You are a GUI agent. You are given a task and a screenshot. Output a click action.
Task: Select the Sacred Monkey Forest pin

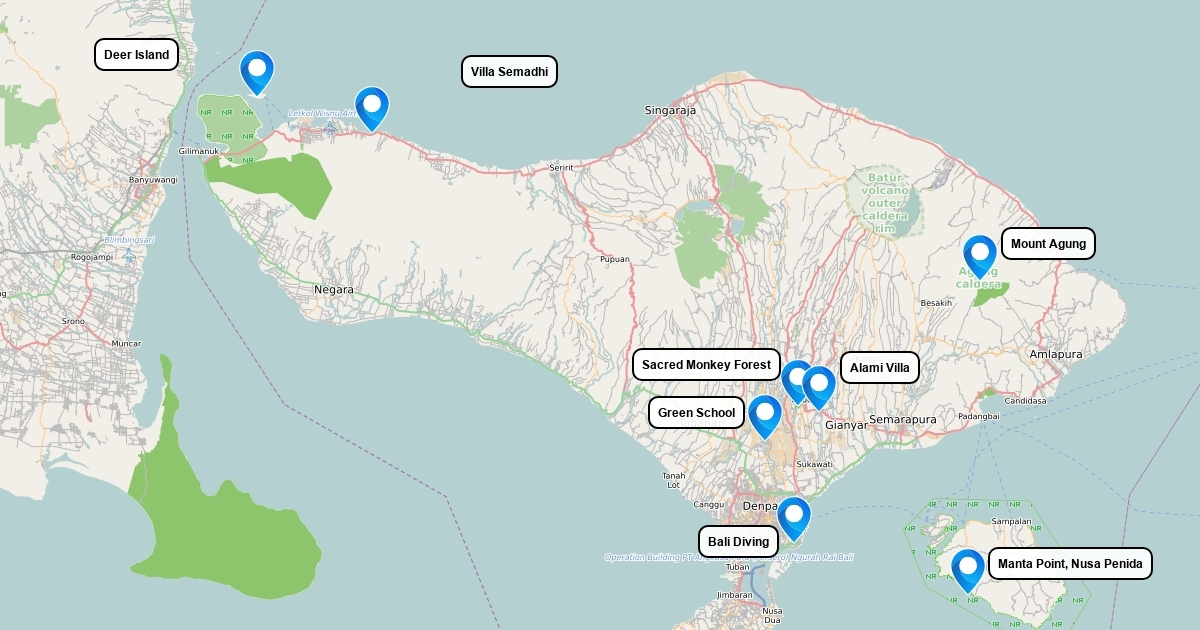tap(795, 378)
